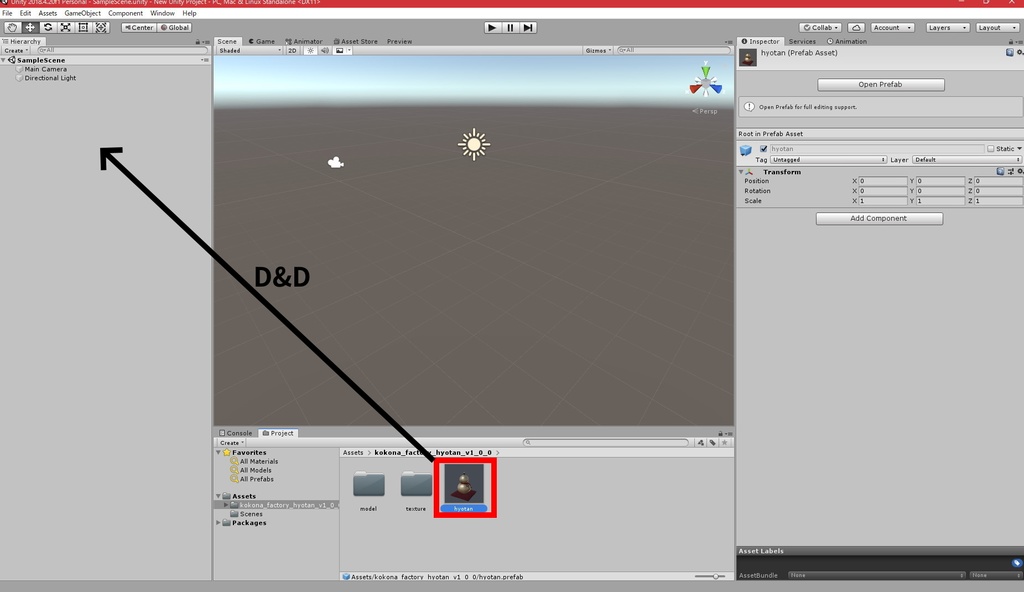Click the prefab header help icon
Viewport: 1024px width, 592px height.
point(1010,52)
